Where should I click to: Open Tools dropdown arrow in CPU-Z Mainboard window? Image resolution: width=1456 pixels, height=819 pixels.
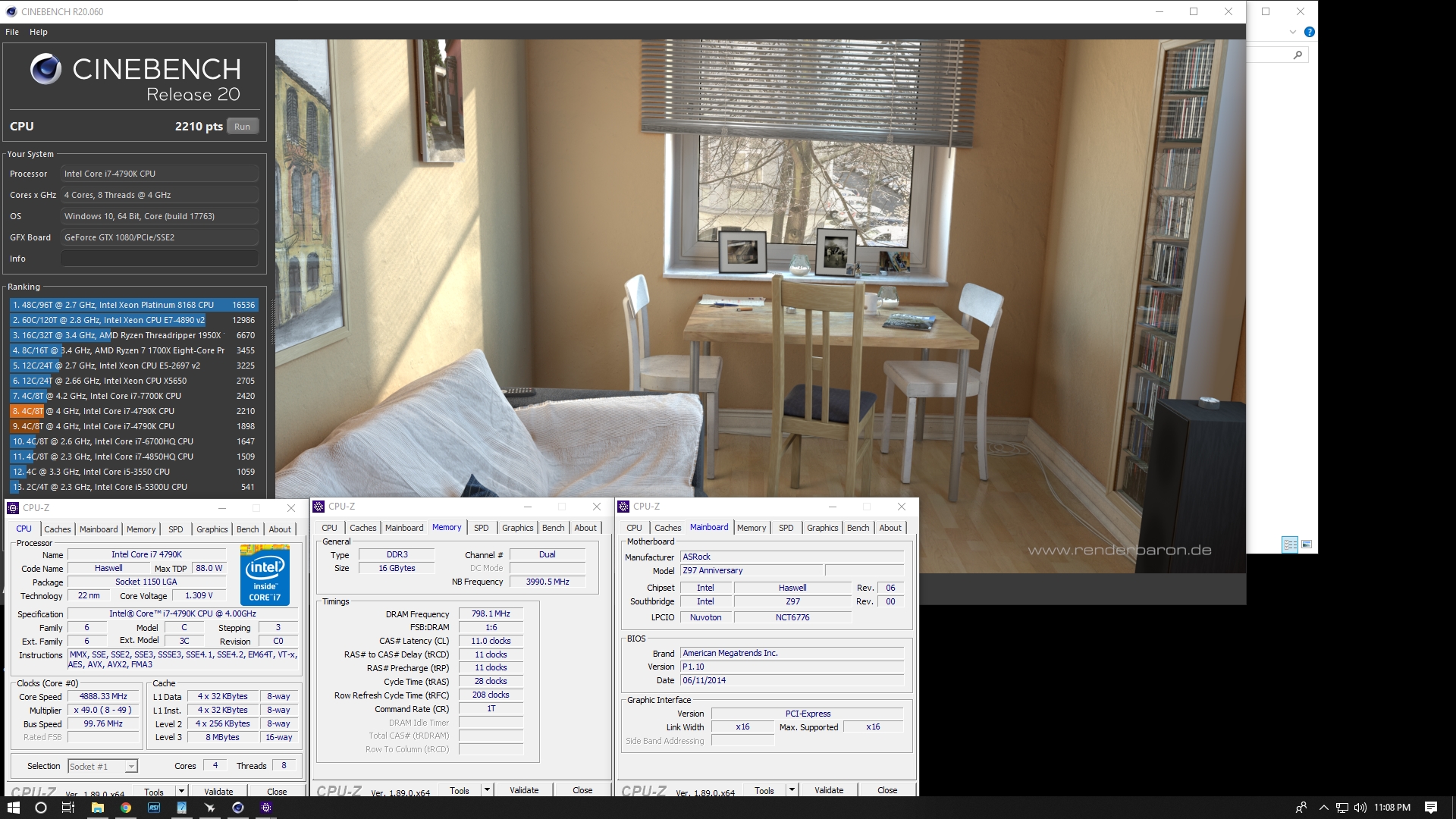coord(792,789)
